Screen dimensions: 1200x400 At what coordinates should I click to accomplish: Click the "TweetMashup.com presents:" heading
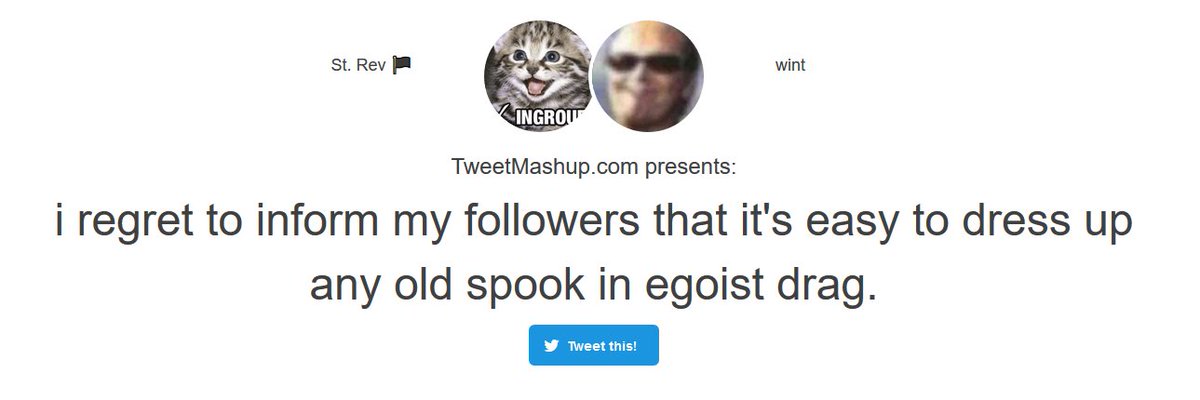(594, 166)
